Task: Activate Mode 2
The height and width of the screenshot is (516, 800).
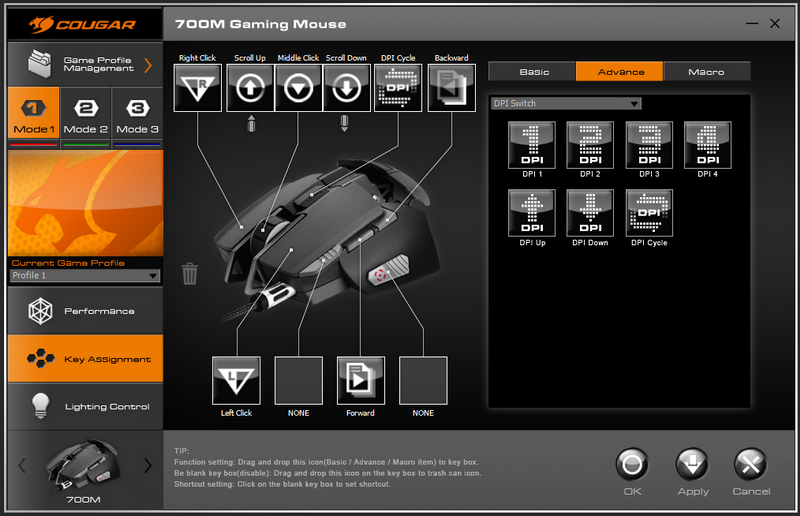Action: coord(86,112)
